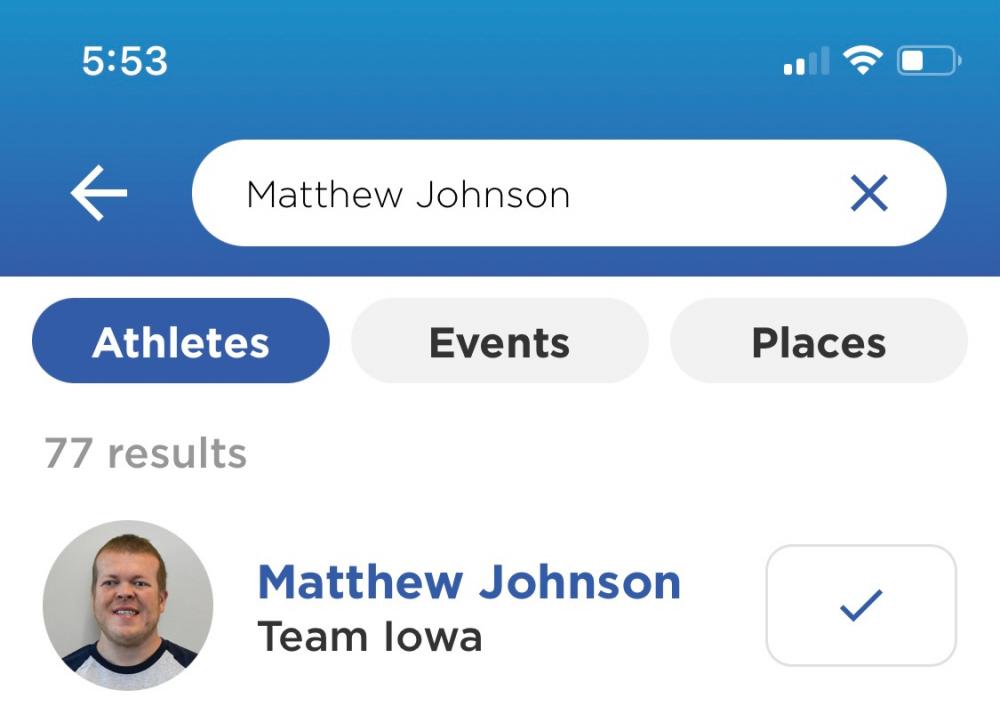
Task: Switch to the Places filter tab
Action: [819, 341]
